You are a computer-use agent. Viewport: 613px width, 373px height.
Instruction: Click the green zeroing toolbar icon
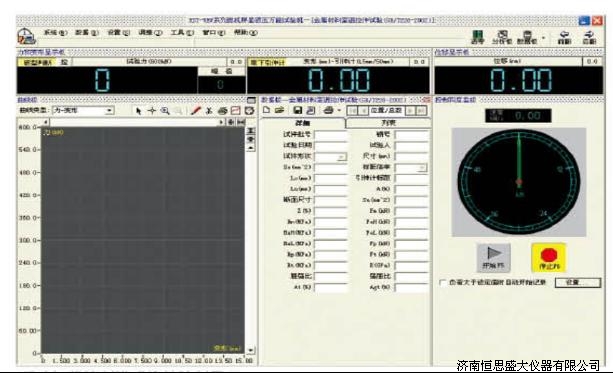tap(477, 38)
